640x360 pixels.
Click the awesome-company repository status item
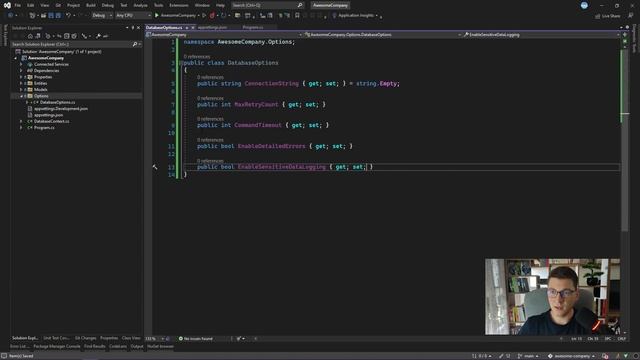[571, 356]
